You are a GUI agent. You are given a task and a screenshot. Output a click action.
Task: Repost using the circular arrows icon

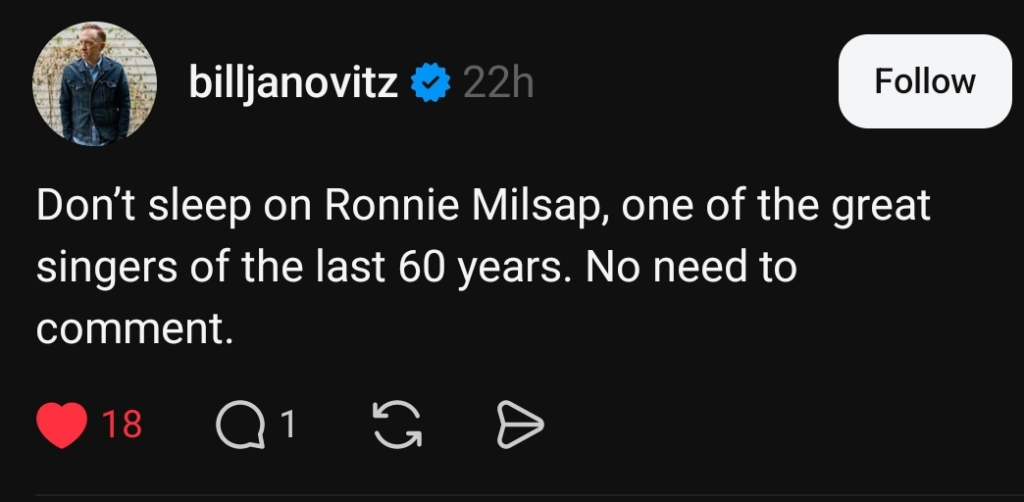click(397, 426)
